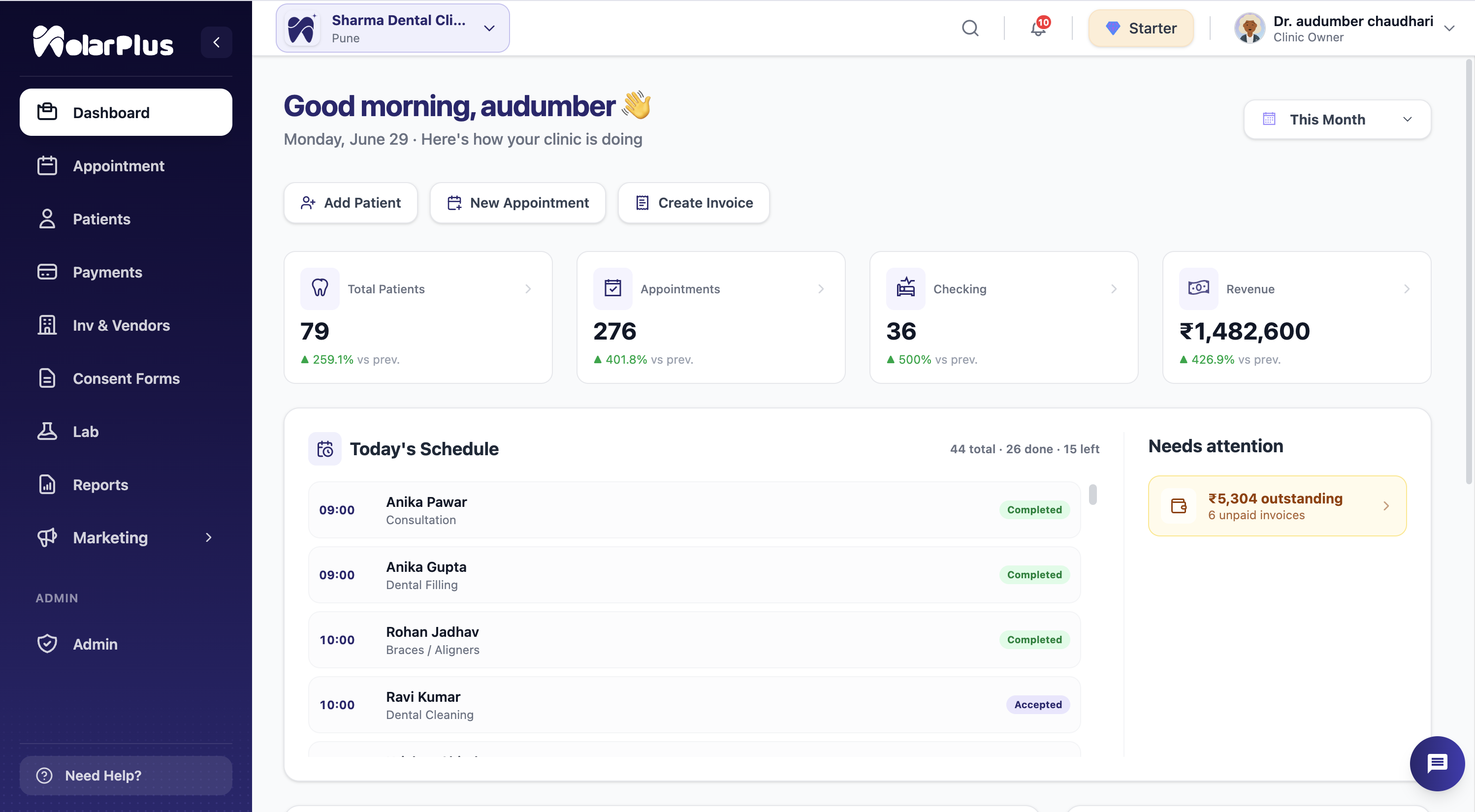Click the Marketing megaphone icon
The width and height of the screenshot is (1475, 812).
(x=47, y=538)
